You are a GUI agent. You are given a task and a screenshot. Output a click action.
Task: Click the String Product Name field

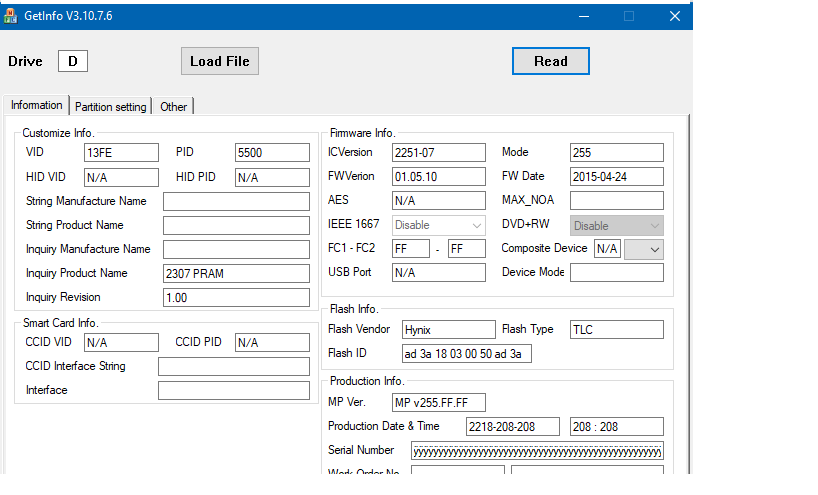tap(236, 225)
